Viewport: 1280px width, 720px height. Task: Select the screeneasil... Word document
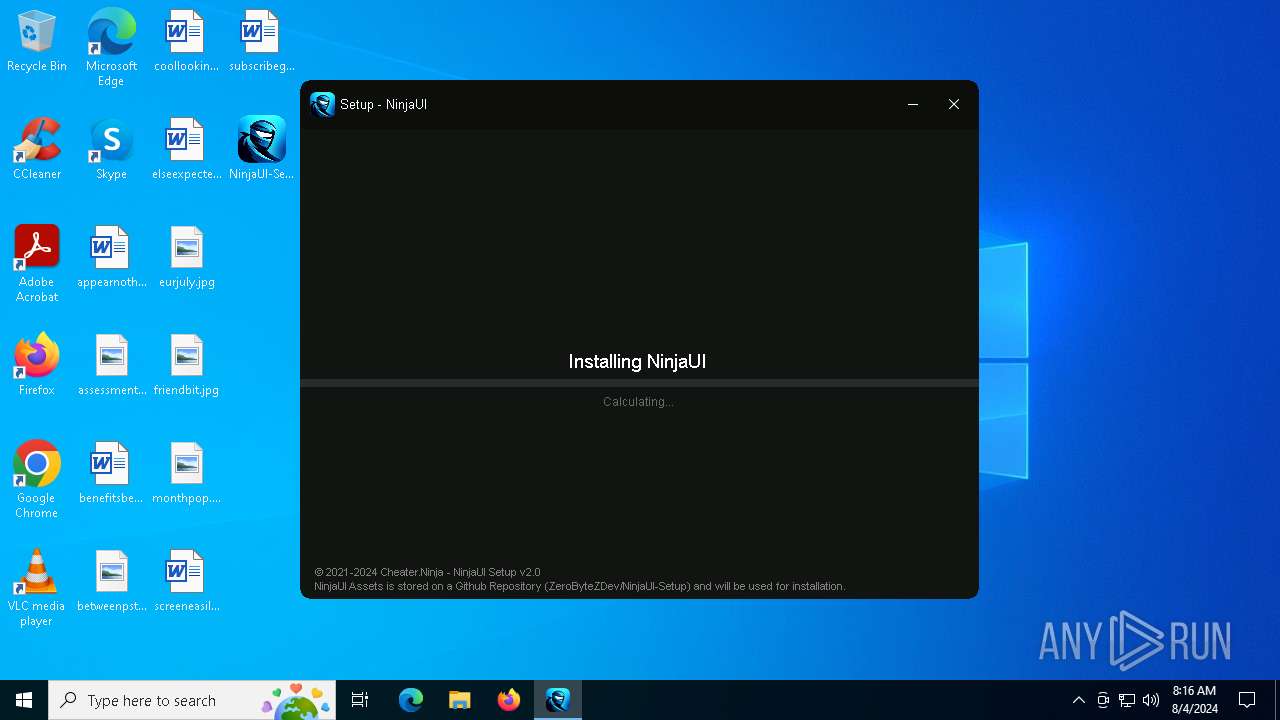[x=186, y=582]
